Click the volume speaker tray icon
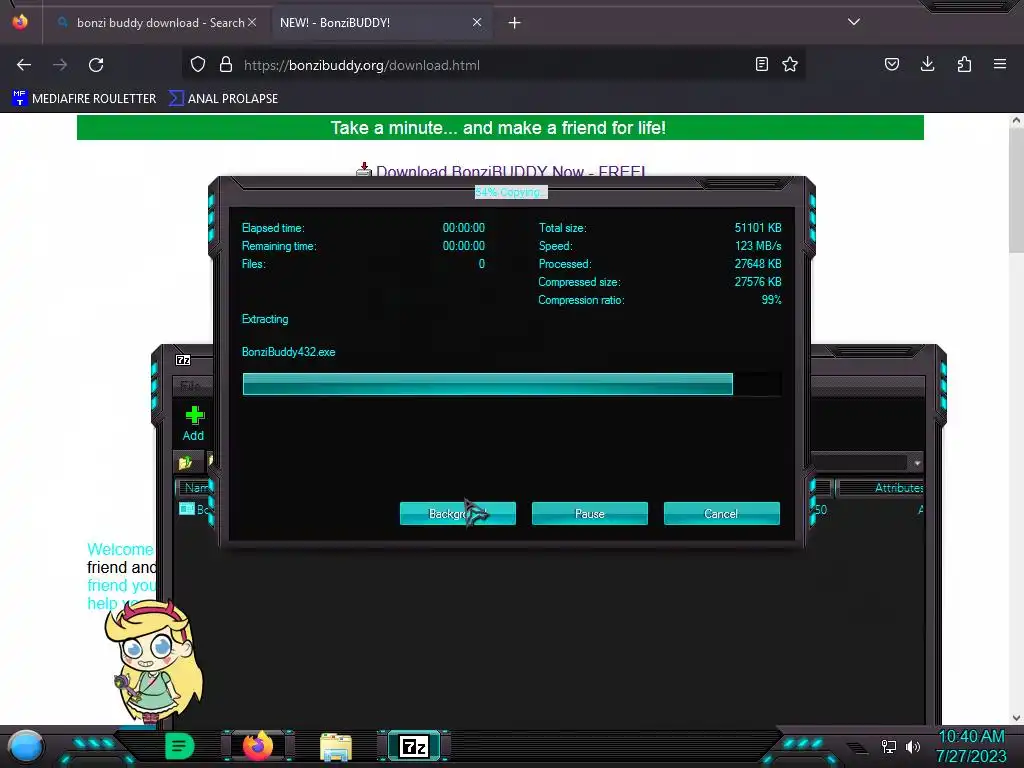 point(913,746)
